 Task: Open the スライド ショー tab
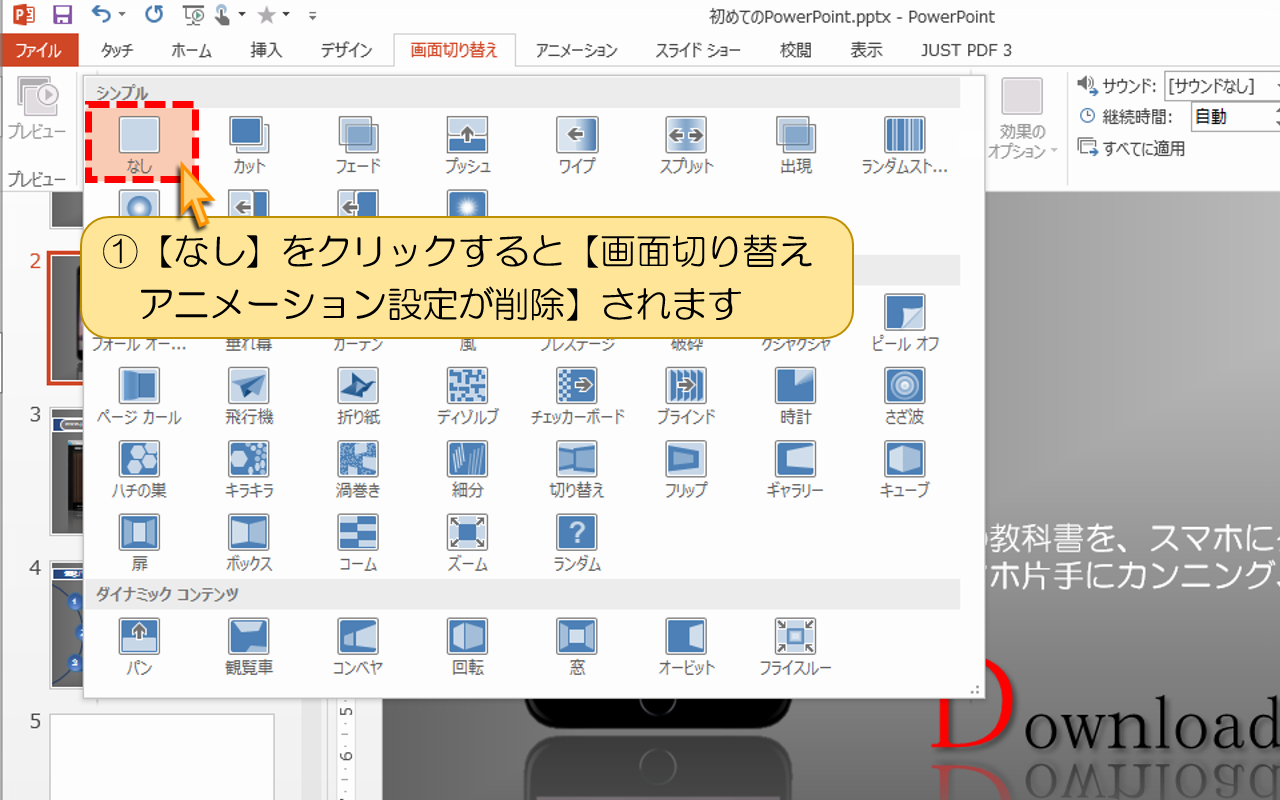[x=698, y=50]
